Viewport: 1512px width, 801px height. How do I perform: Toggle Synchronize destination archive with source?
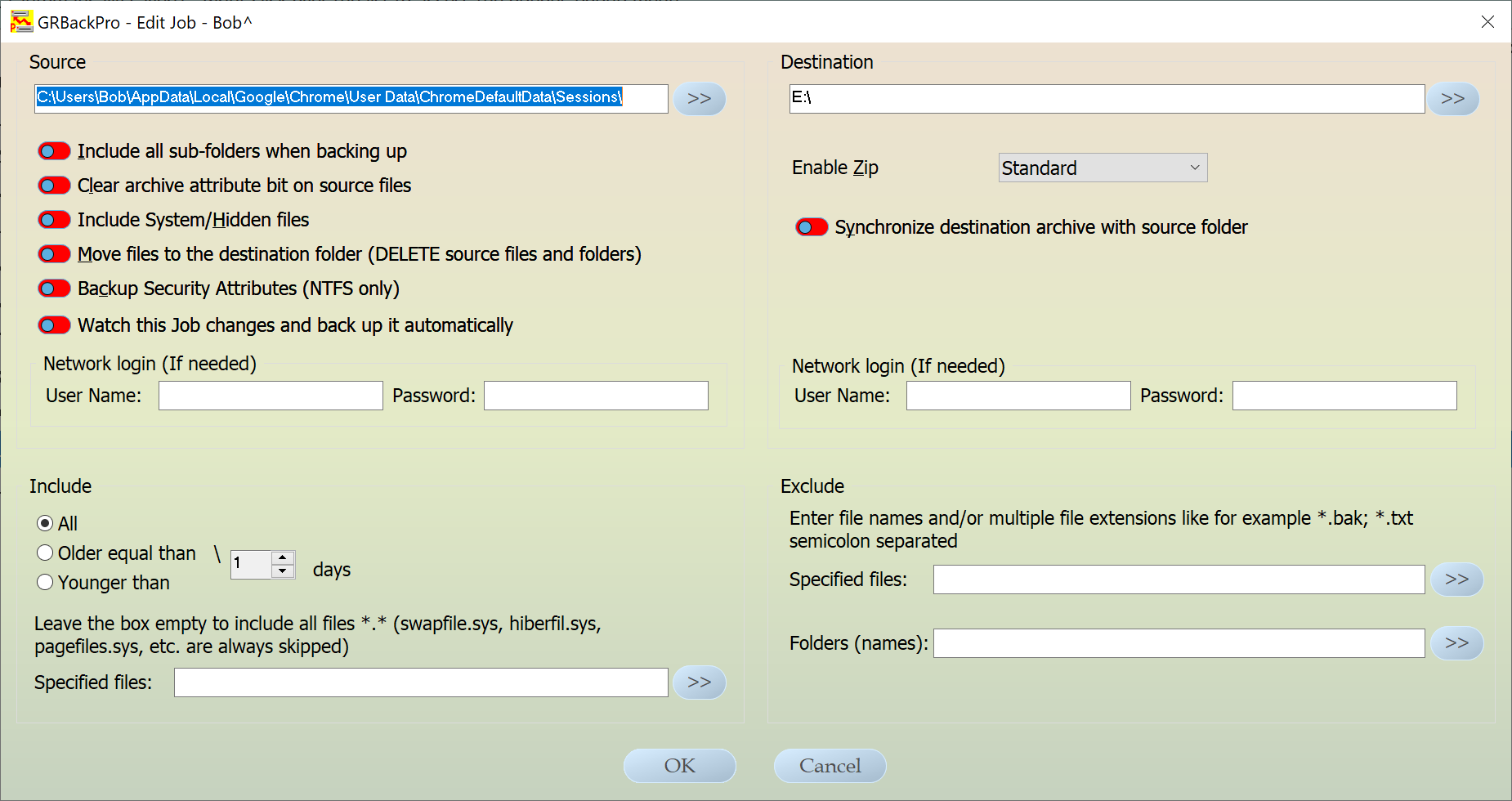(812, 227)
